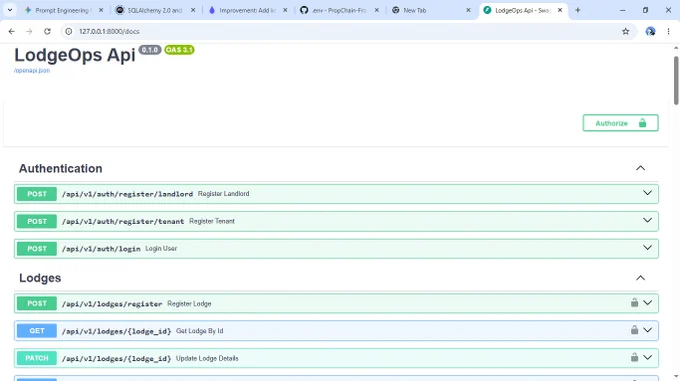Bookmark this page with the star

625,31
